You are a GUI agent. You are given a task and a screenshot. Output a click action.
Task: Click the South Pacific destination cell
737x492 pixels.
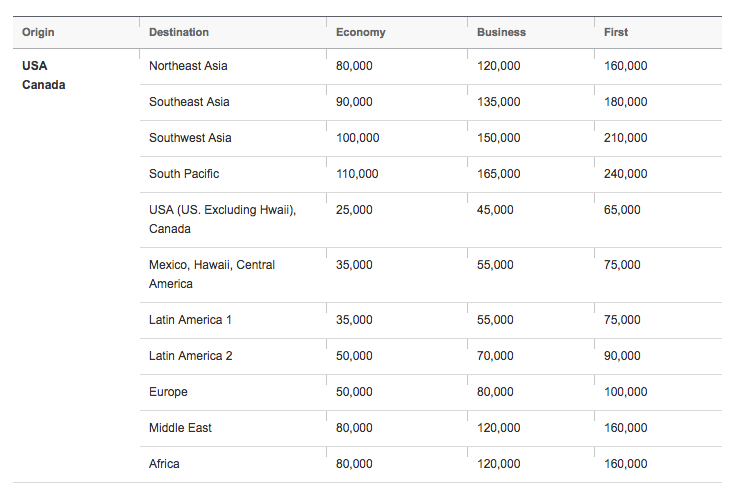click(184, 174)
